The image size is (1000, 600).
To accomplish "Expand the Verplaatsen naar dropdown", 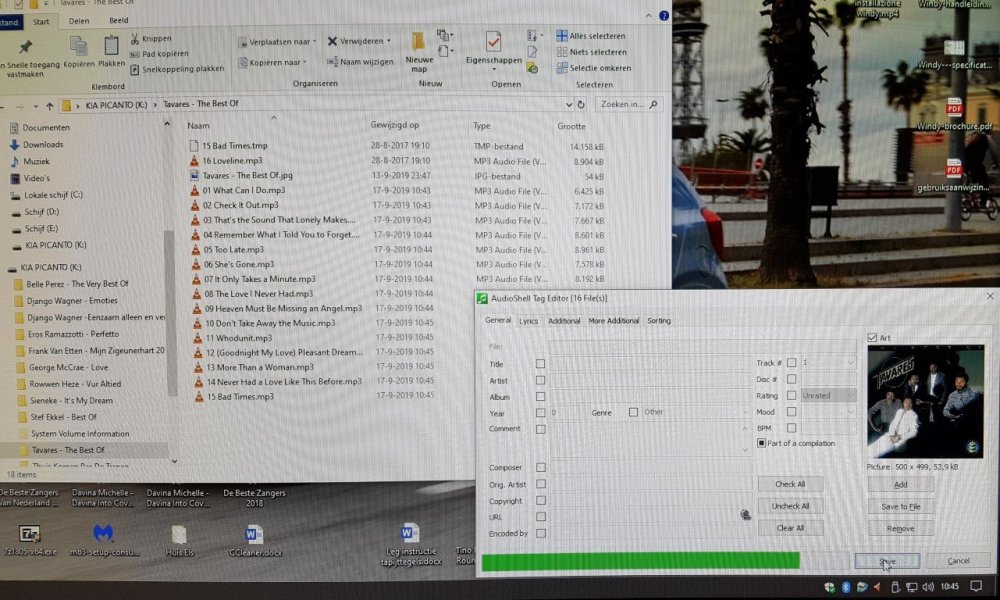I will (314, 41).
